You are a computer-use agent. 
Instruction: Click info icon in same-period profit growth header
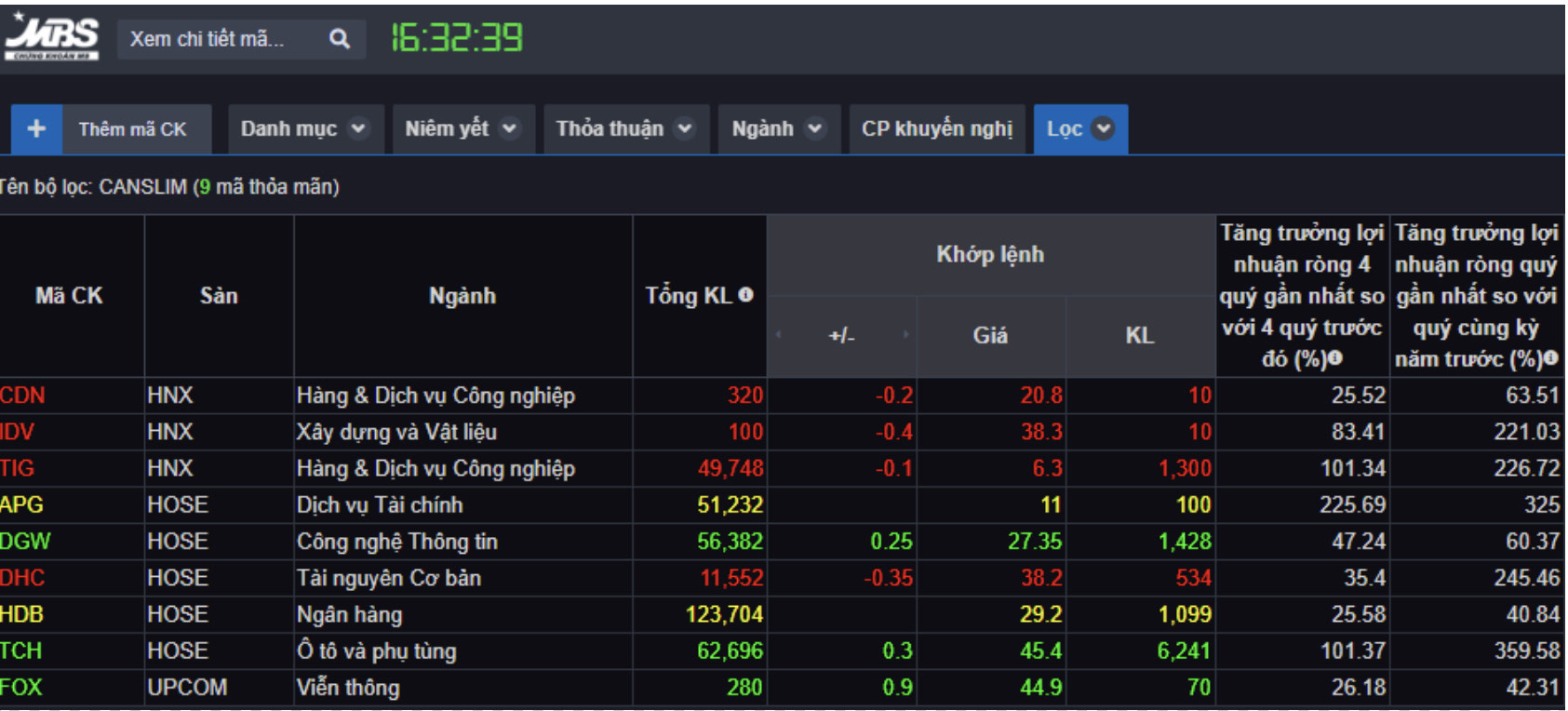click(1550, 358)
